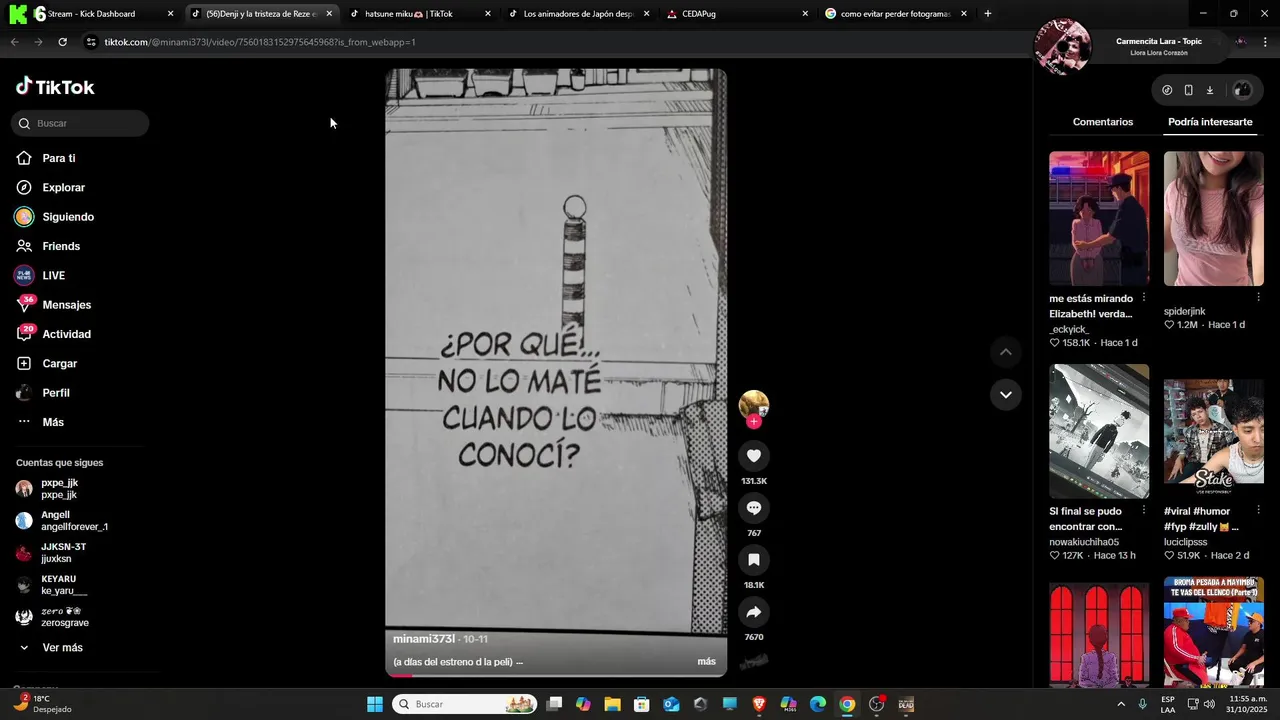Reload the page in Chrome
The image size is (1280, 720).
coord(62,42)
